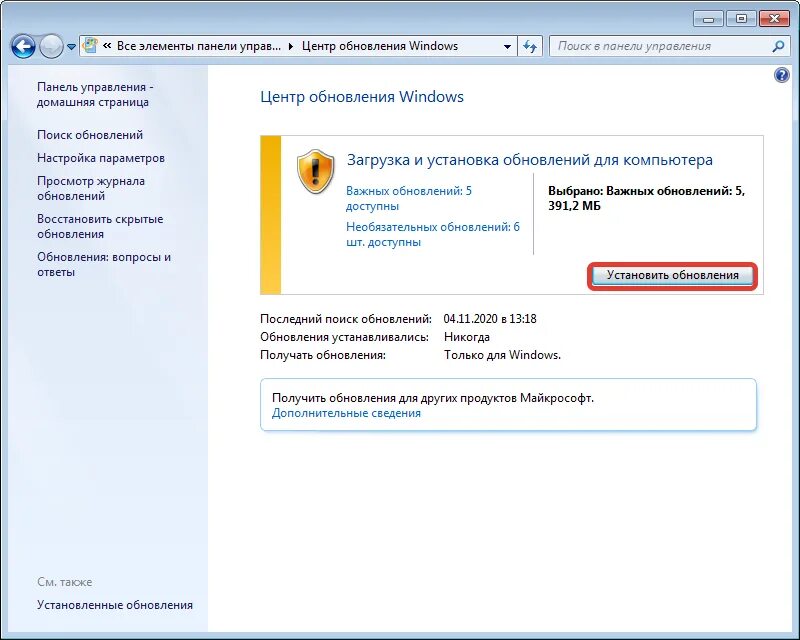The height and width of the screenshot is (640, 800).
Task: Click heading 'Загрузка и установка обновлений для компьютера'
Action: pyautogui.click(x=530, y=160)
